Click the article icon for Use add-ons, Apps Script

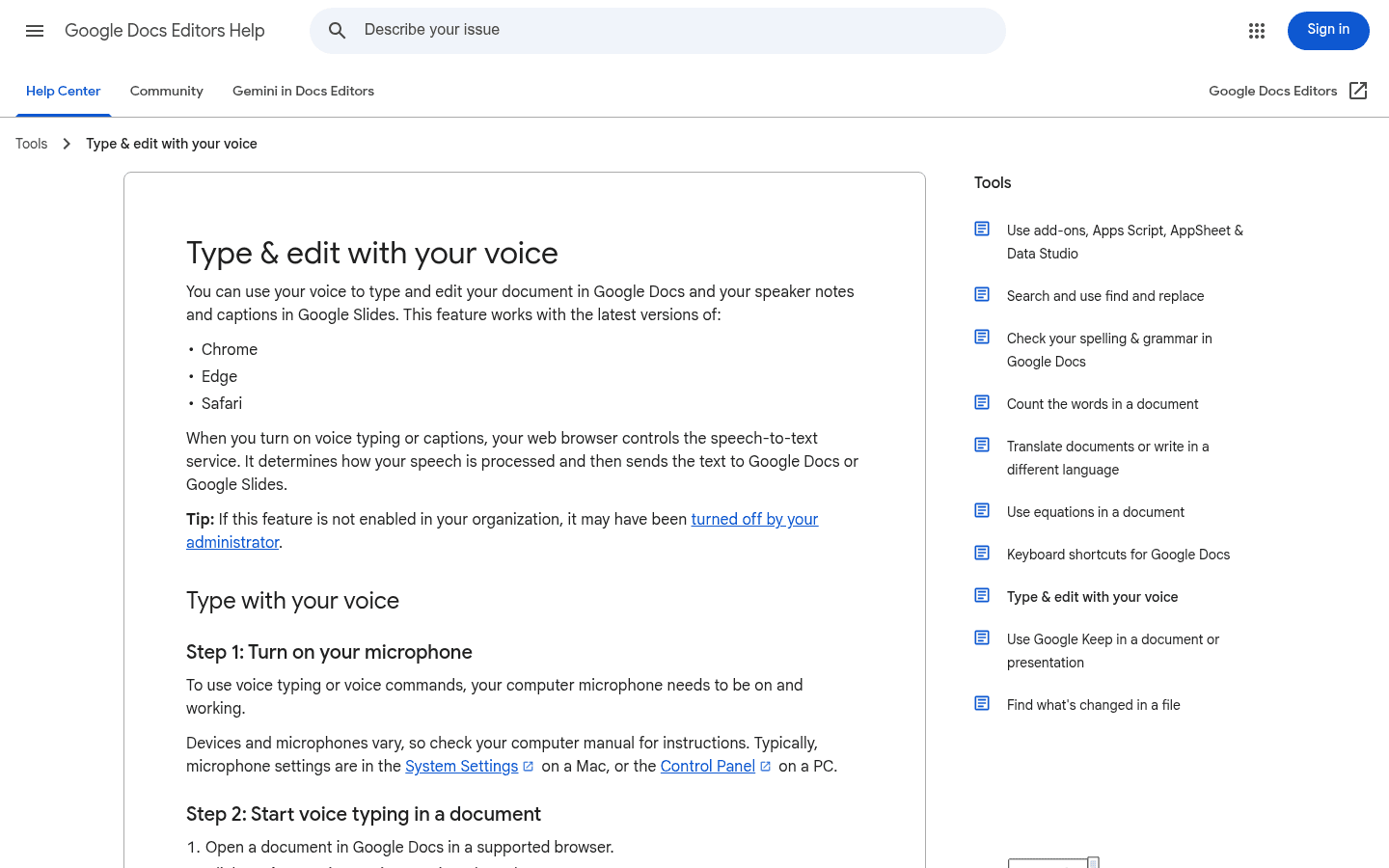[982, 229]
